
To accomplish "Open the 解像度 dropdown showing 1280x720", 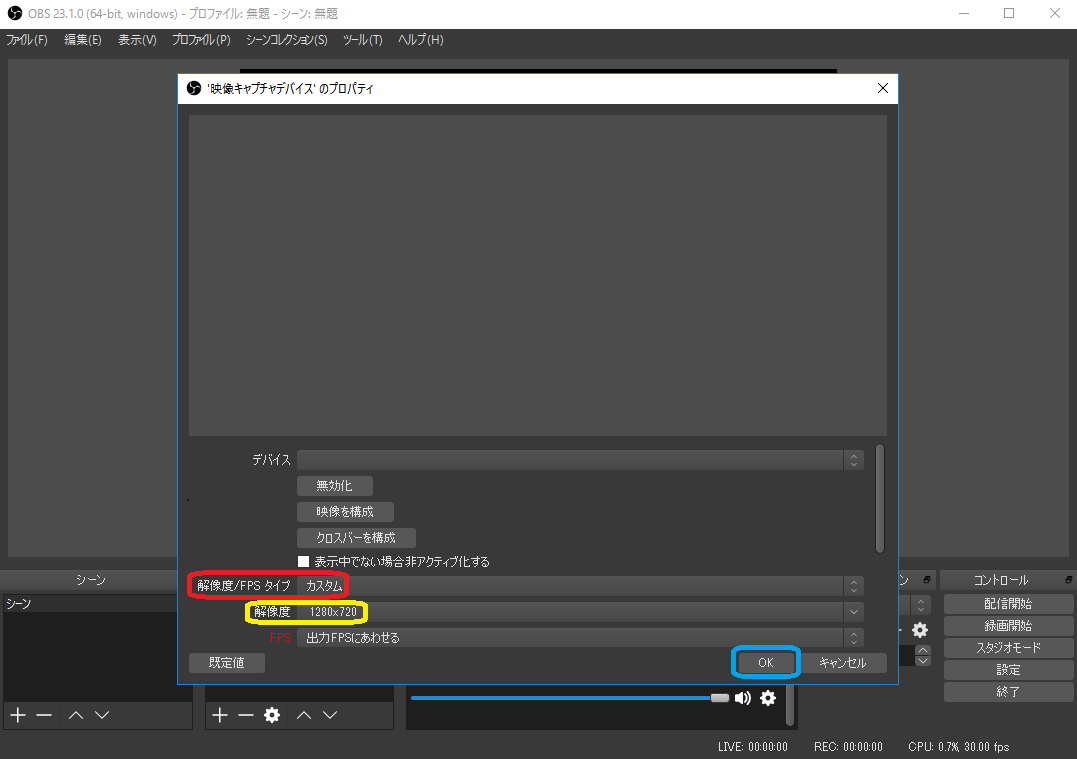I will coord(580,611).
